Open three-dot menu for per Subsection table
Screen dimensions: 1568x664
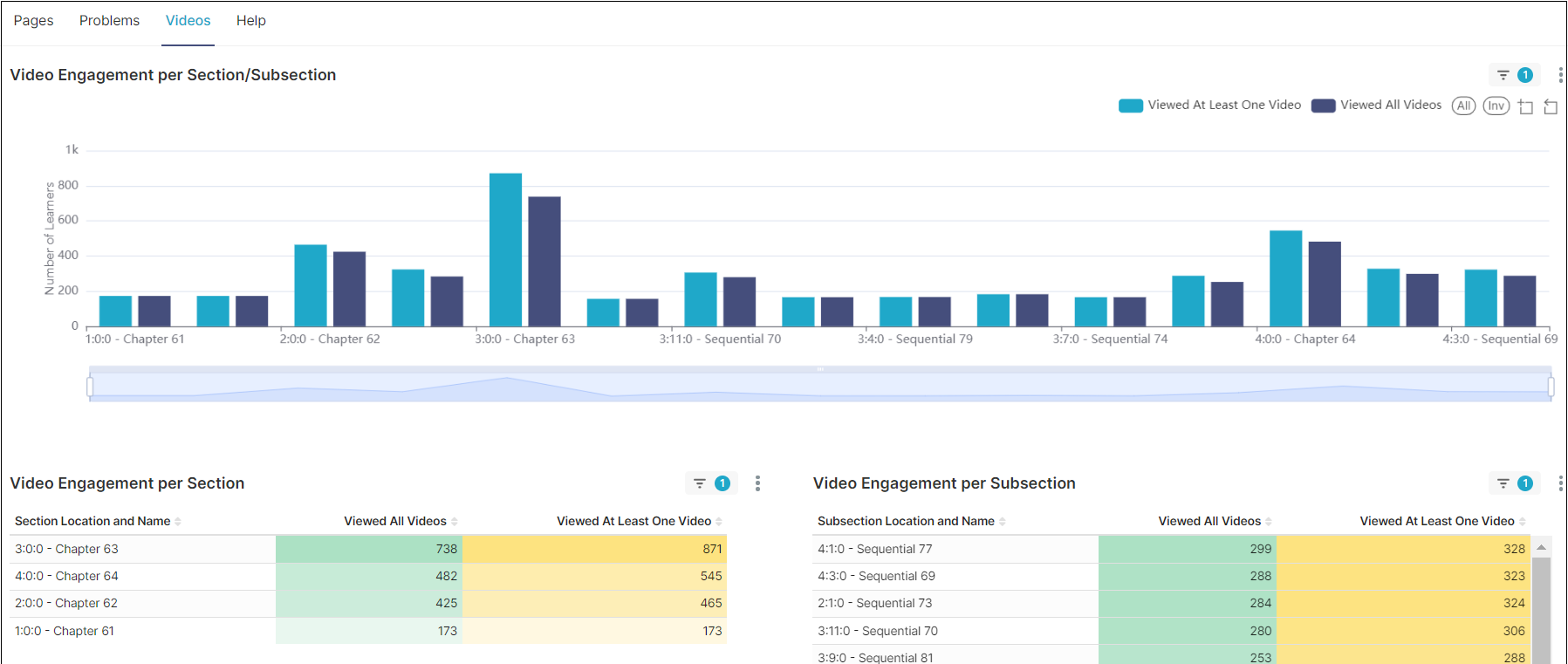point(1560,483)
